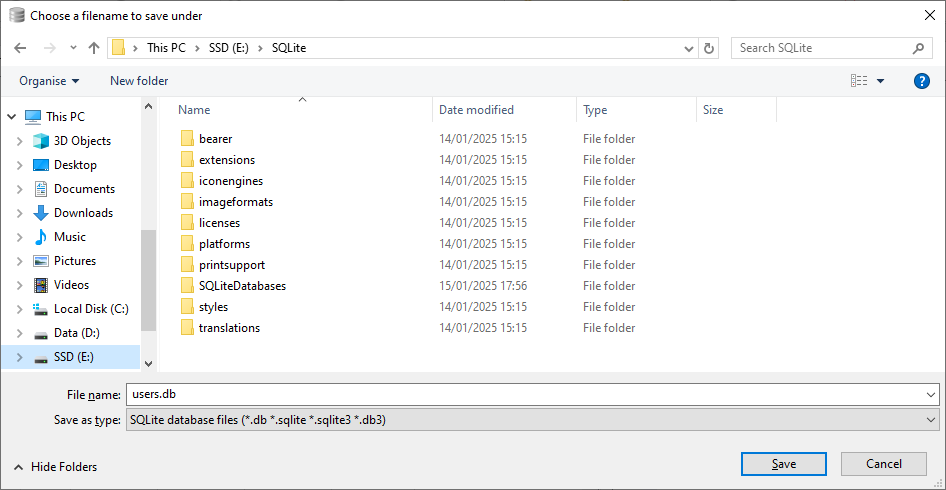
Task: Collapse the This PC tree node
Action: pos(12,116)
